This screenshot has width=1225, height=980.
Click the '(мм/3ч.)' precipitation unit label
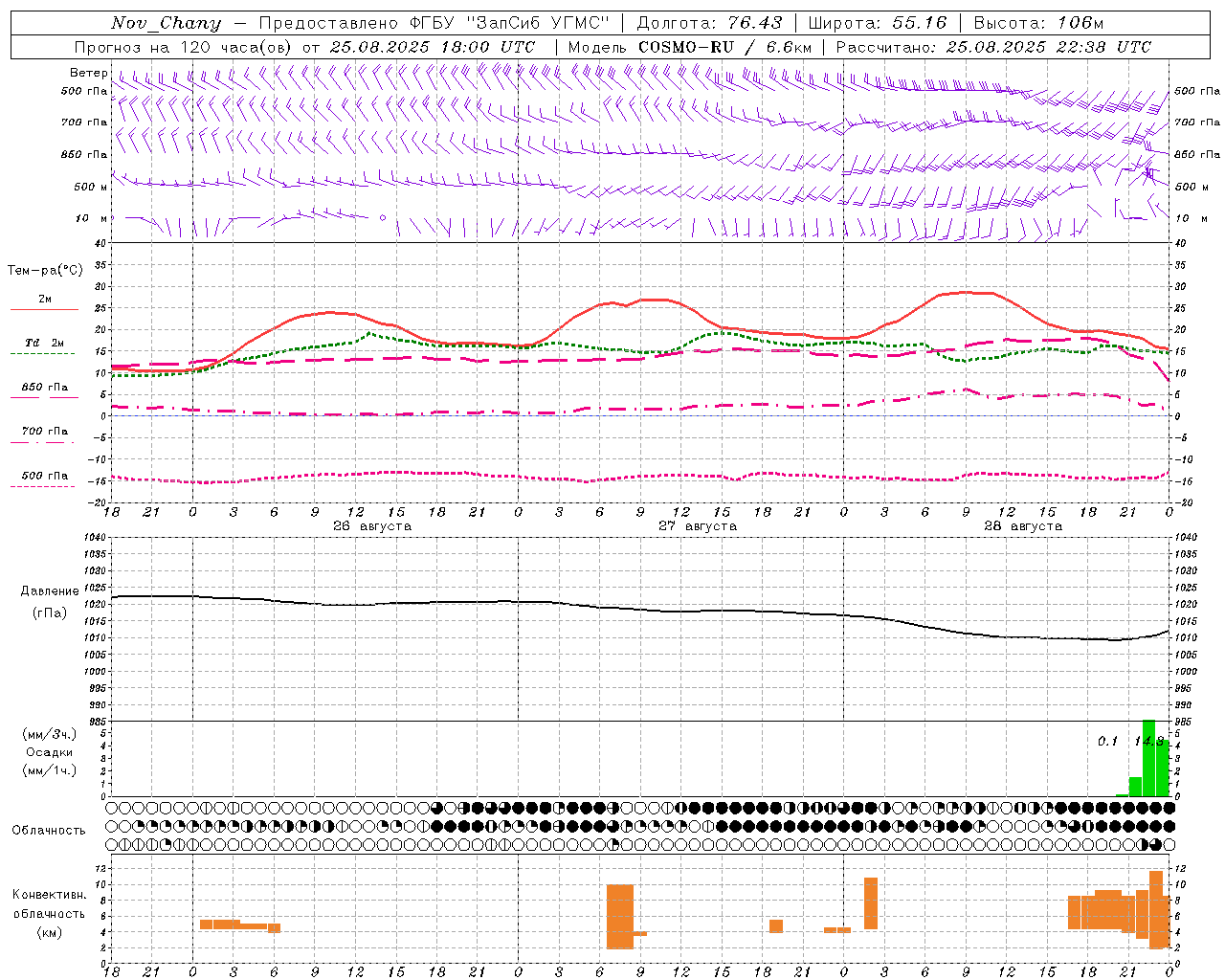click(50, 735)
